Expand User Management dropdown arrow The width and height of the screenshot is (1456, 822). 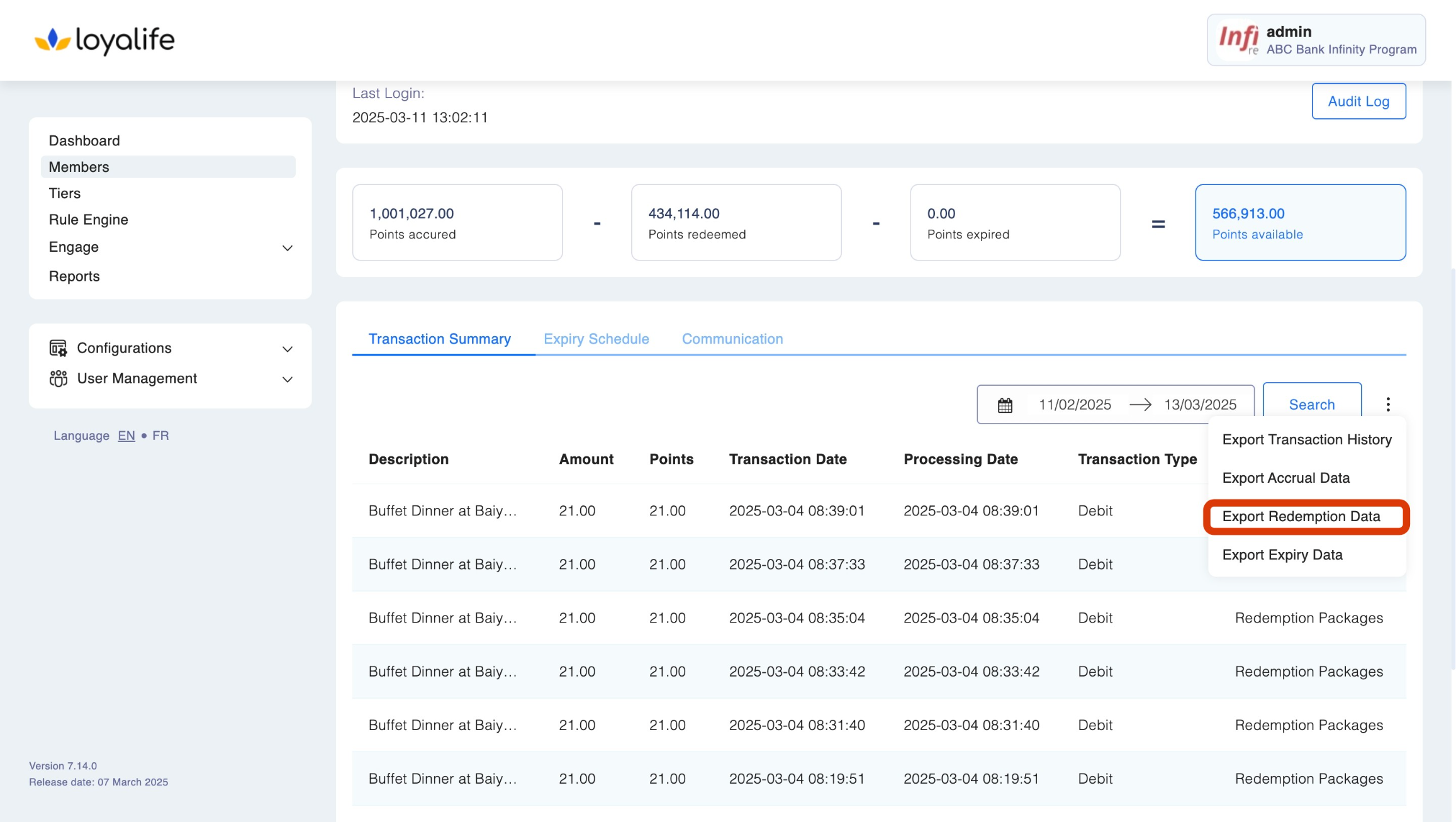[288, 379]
